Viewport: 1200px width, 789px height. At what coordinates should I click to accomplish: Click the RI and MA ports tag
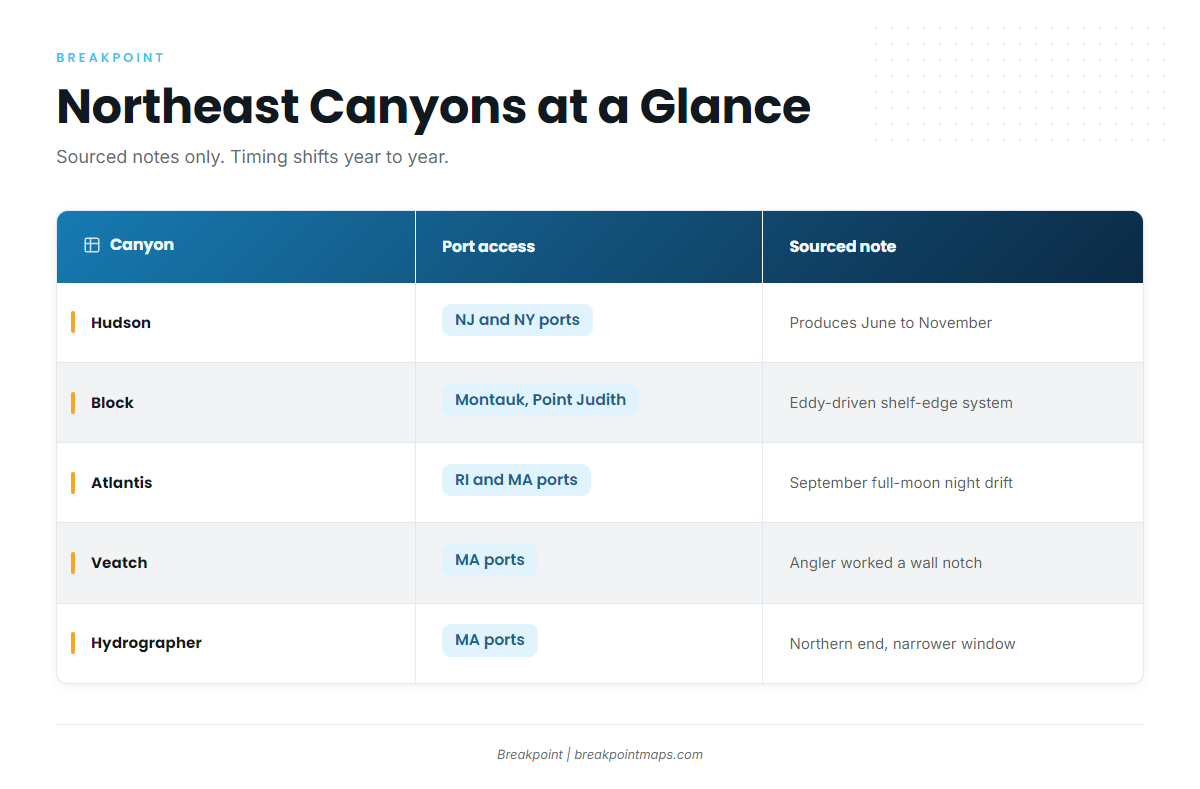coord(516,480)
